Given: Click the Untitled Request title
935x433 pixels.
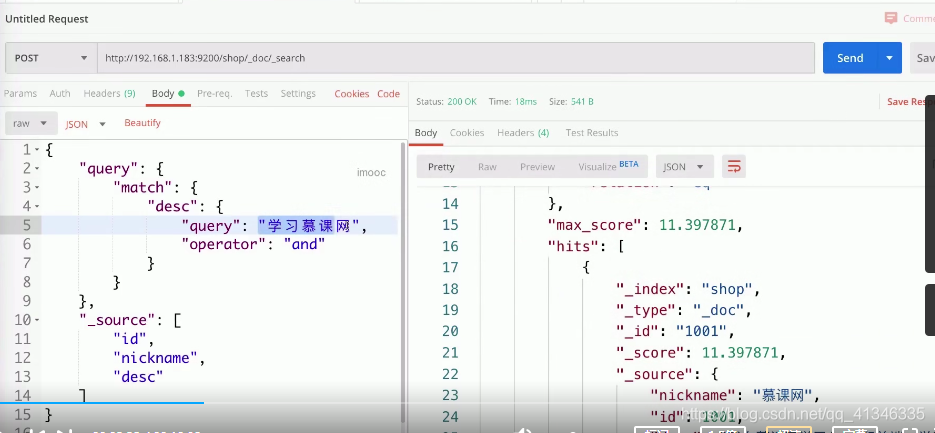Looking at the screenshot, I should pyautogui.click(x=47, y=19).
